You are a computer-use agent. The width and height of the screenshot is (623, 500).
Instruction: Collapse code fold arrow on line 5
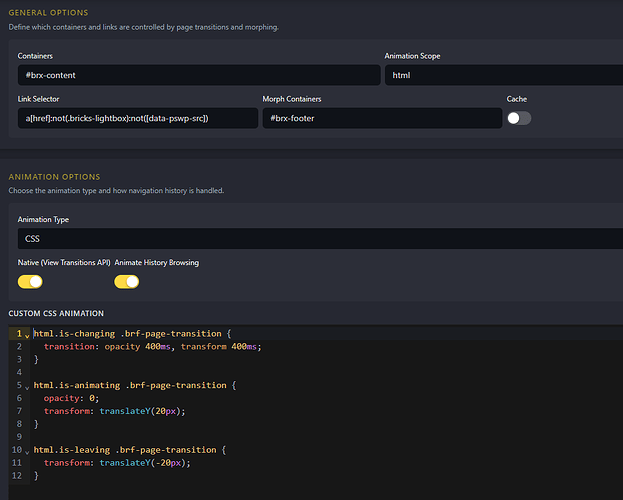pos(27,387)
